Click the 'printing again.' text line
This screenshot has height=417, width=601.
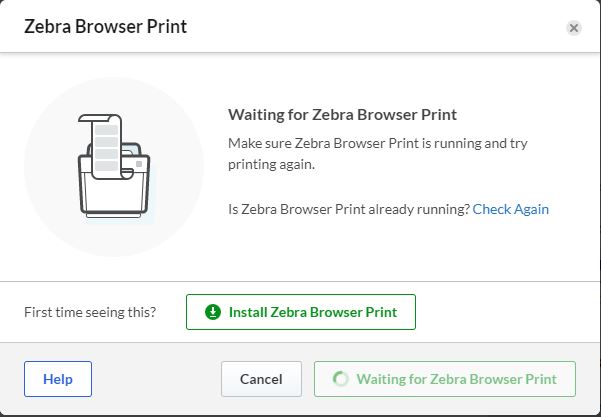tap(272, 164)
